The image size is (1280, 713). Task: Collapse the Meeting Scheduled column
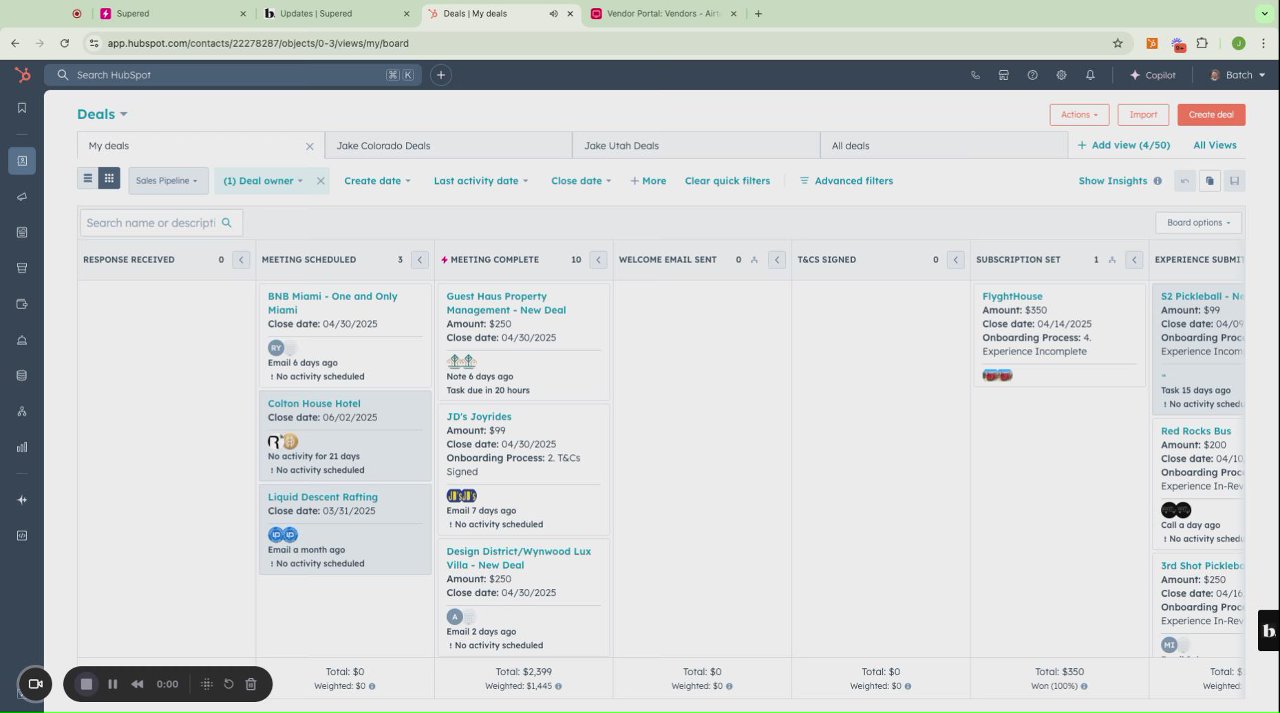[420, 260]
